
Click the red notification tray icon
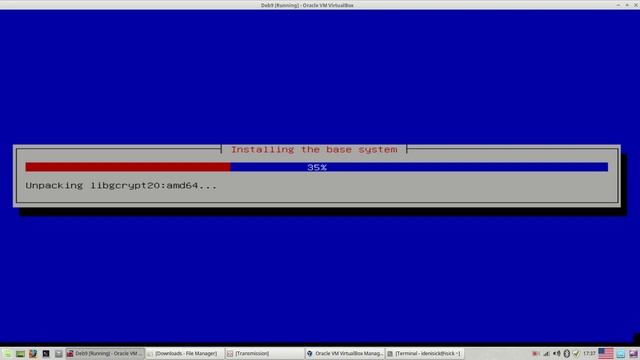(536, 353)
